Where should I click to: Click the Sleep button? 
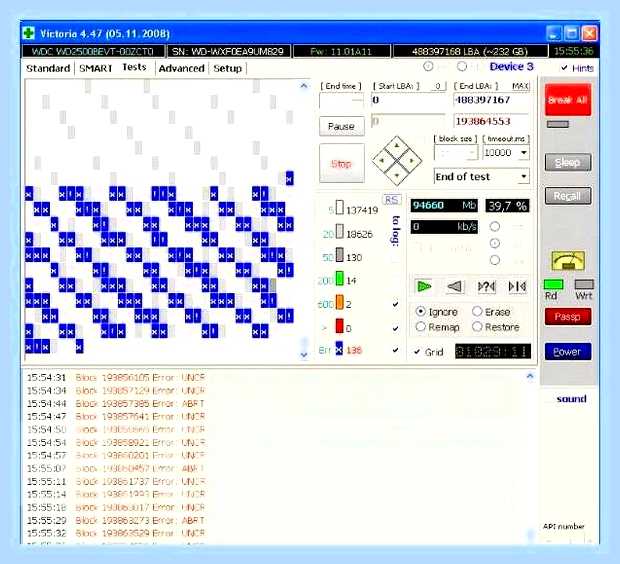tap(568, 162)
